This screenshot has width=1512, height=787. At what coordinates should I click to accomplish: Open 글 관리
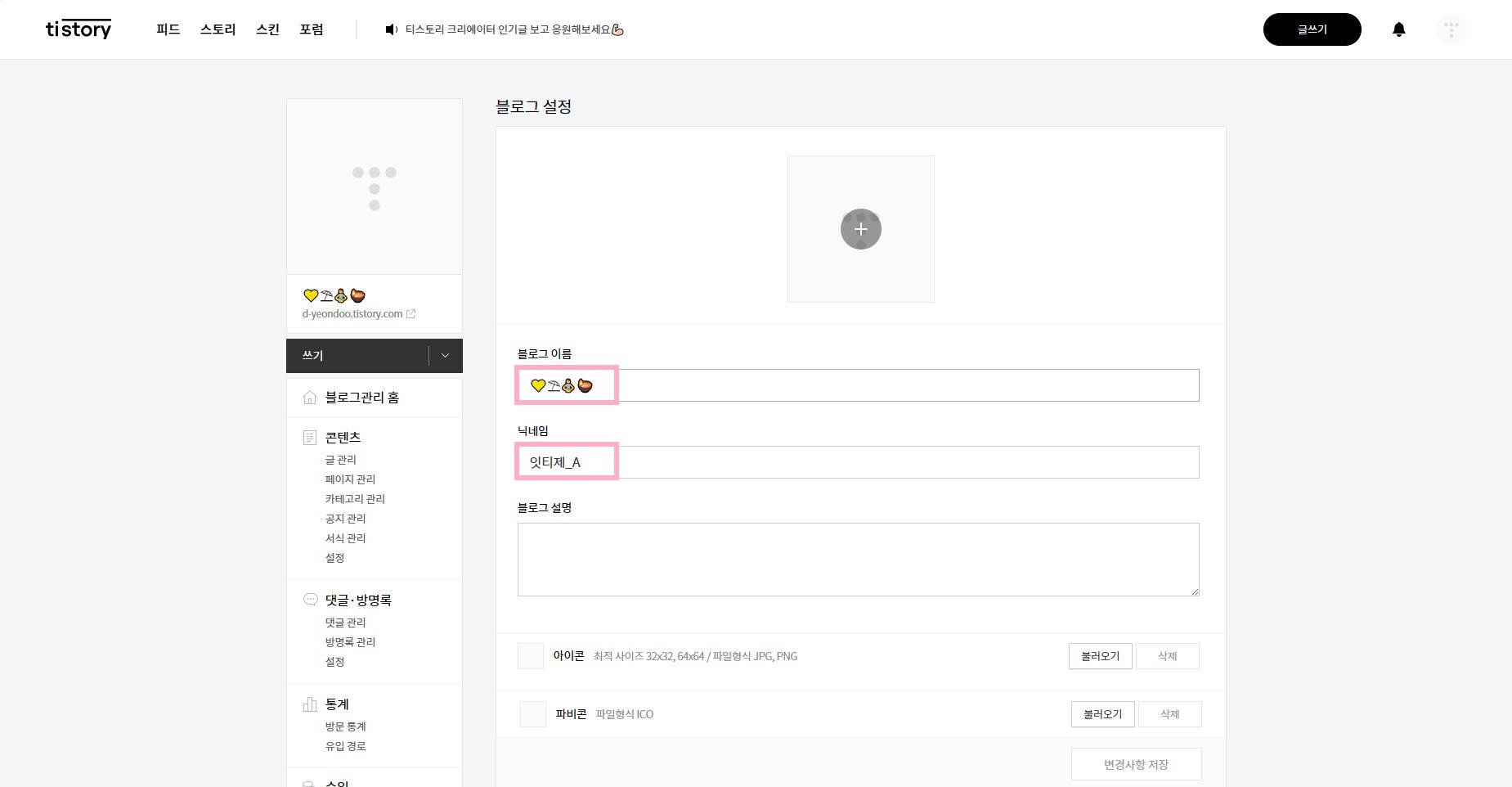tap(341, 460)
